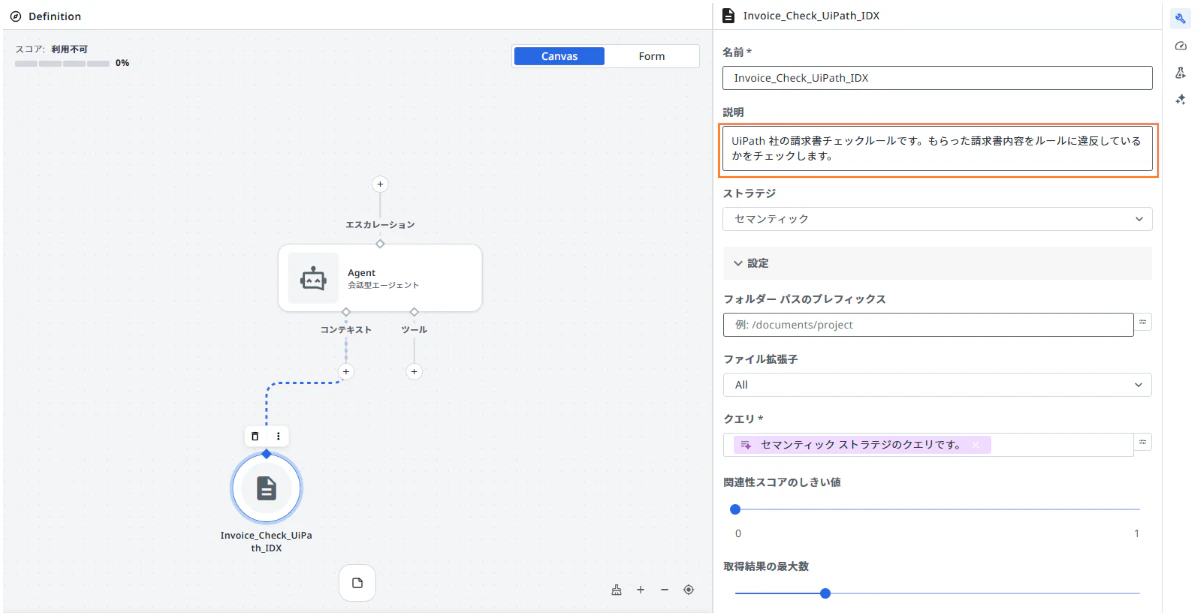
Task: Select the Invoice_Check_UiPath_IDX document node
Action: click(266, 488)
